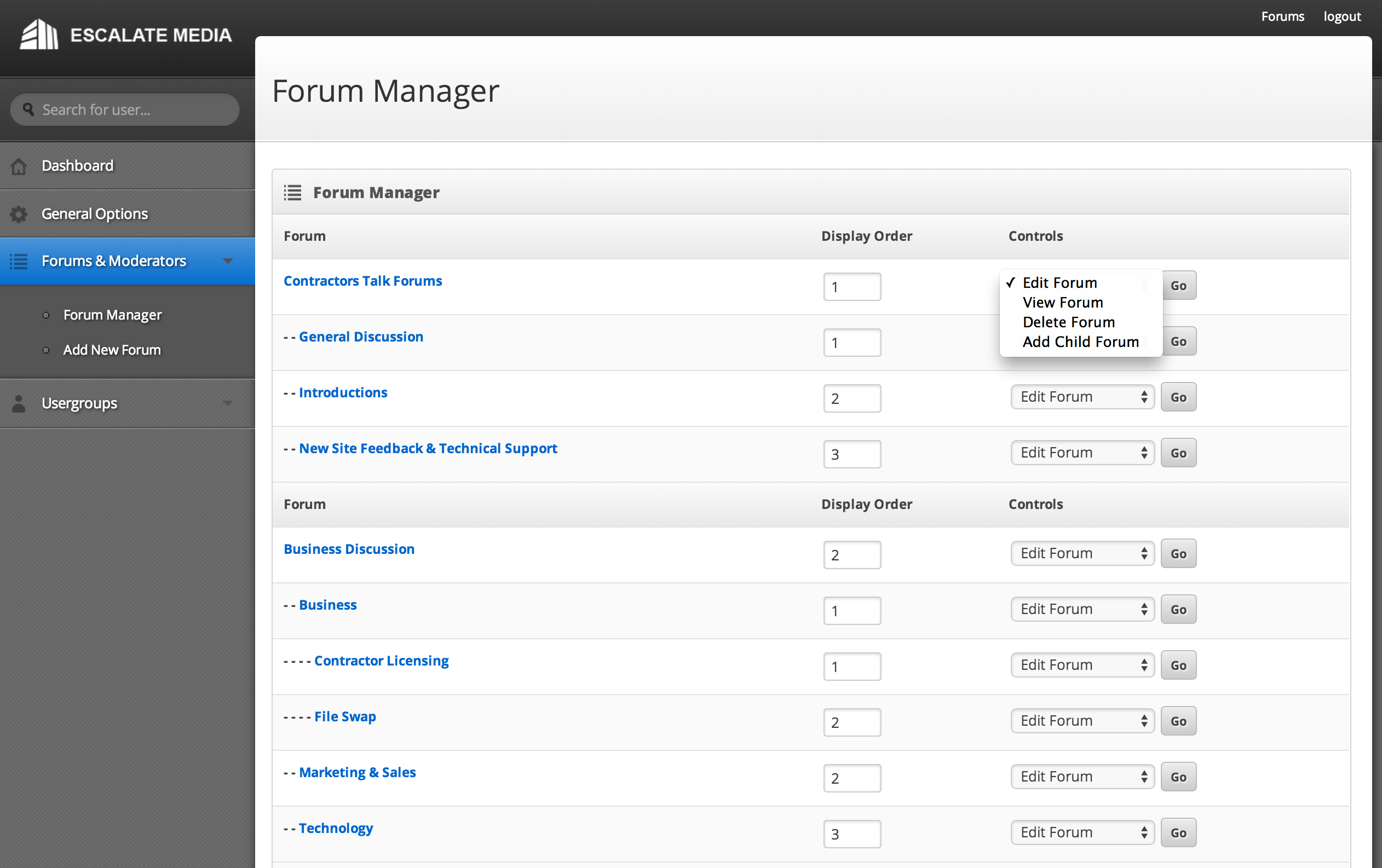Click the General Options gear icon
Image resolution: width=1382 pixels, height=868 pixels.
[19, 214]
